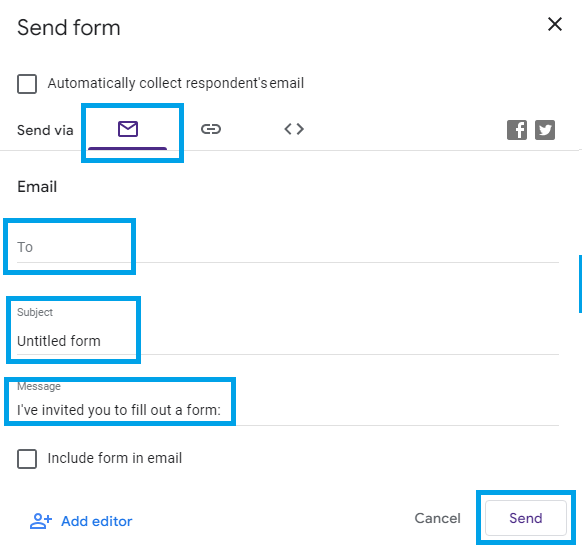Click the blue scrollbar on right edge
This screenshot has width=582, height=548.
tap(580, 284)
